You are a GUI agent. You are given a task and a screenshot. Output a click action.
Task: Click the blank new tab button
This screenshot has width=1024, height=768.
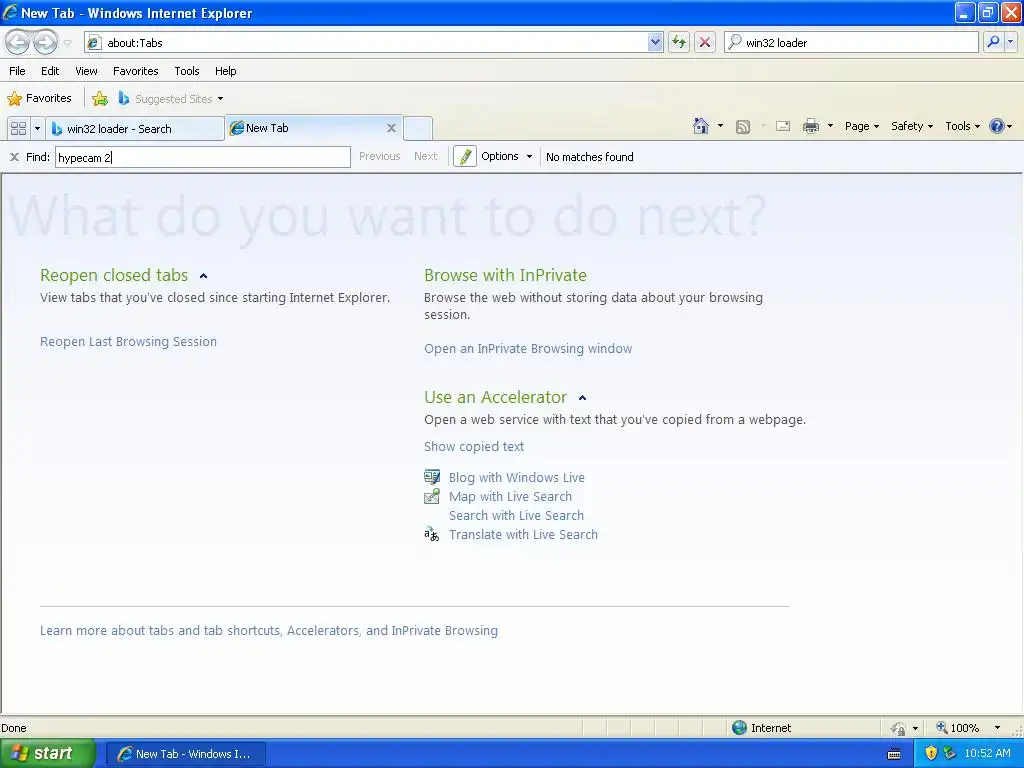[x=418, y=129]
